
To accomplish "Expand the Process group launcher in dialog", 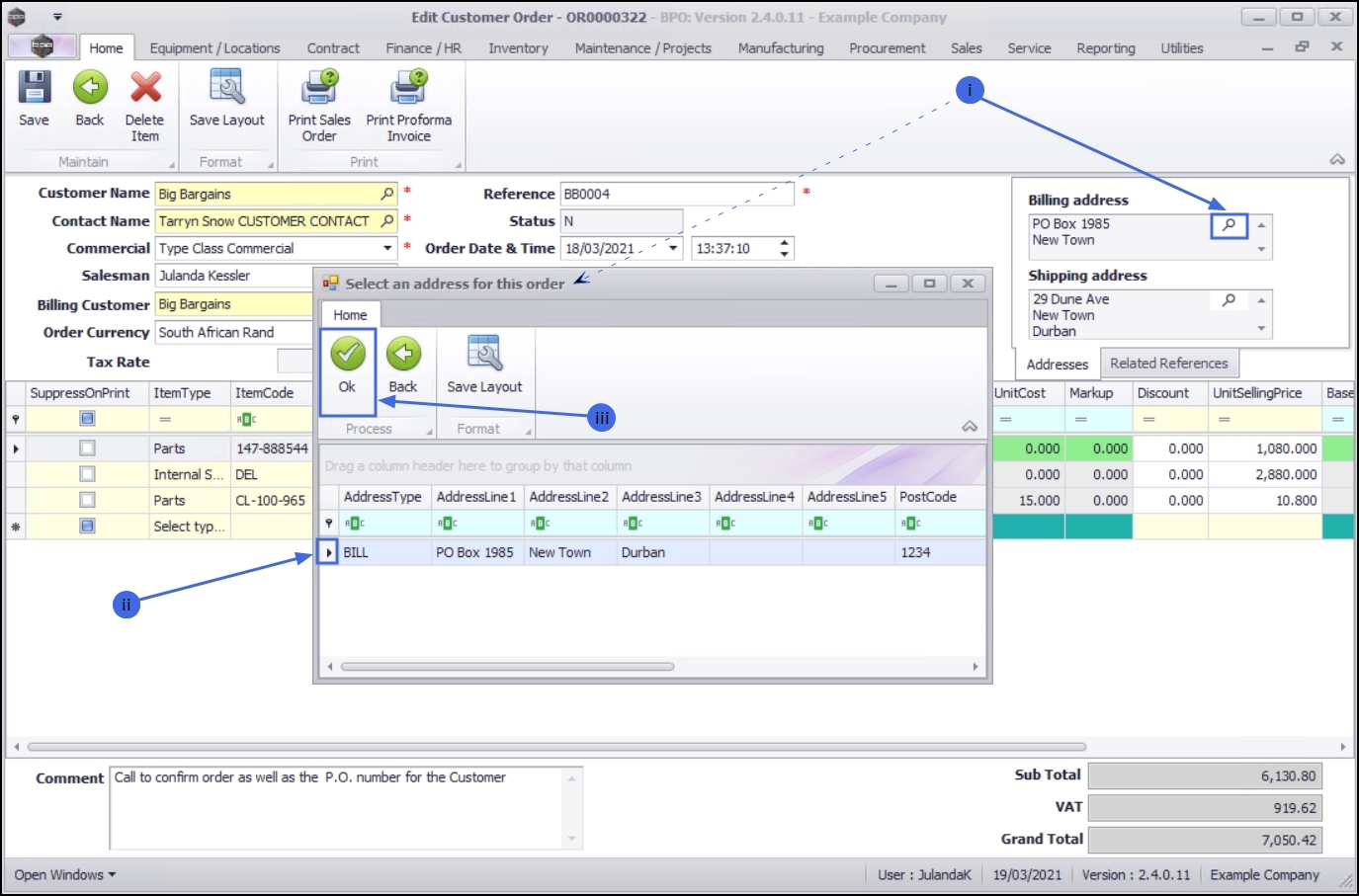I will pyautogui.click(x=430, y=432).
